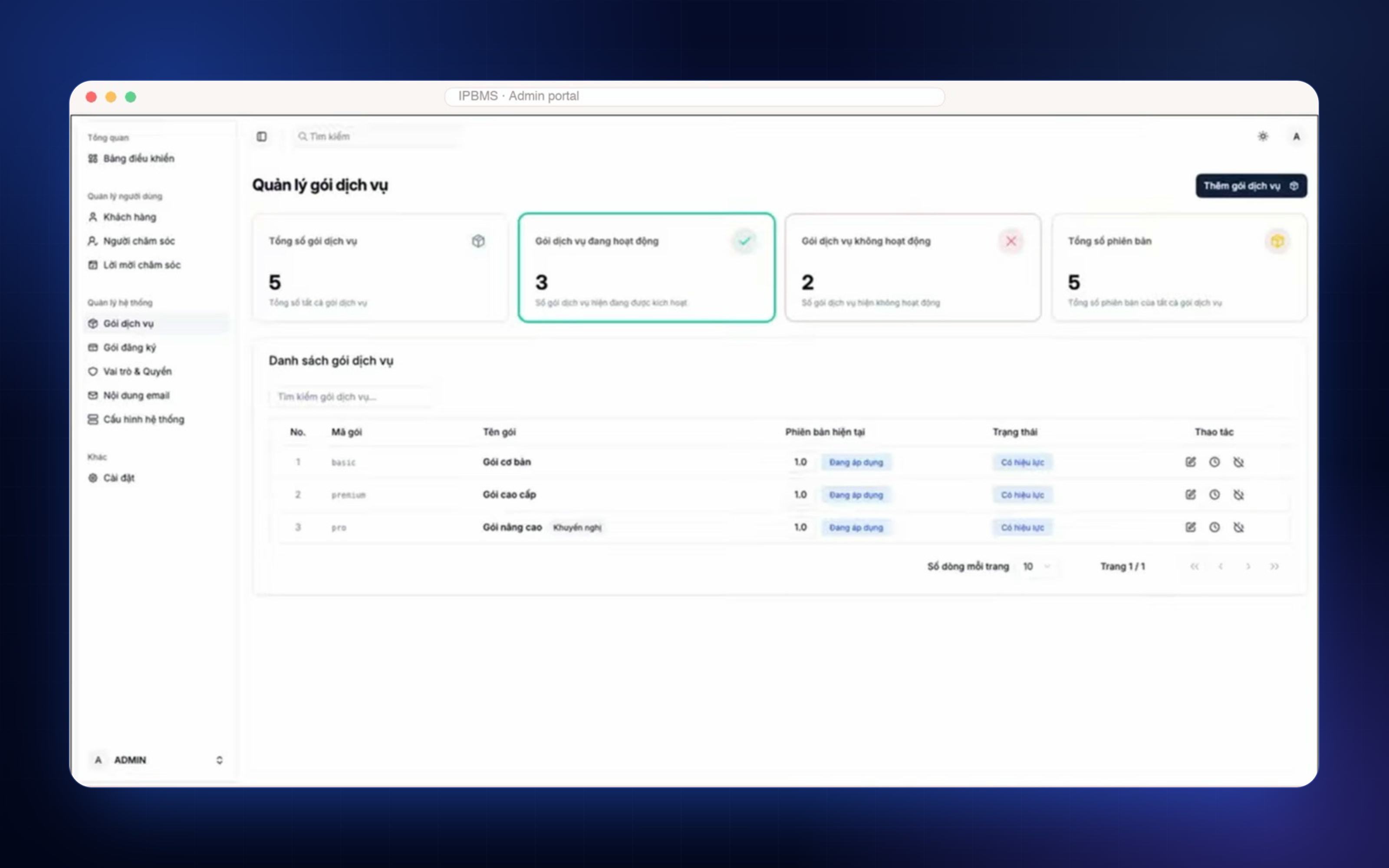Click Có hiệu lực badge in Gói nâng cao row
The height and width of the screenshot is (868, 1389).
[1022, 528]
